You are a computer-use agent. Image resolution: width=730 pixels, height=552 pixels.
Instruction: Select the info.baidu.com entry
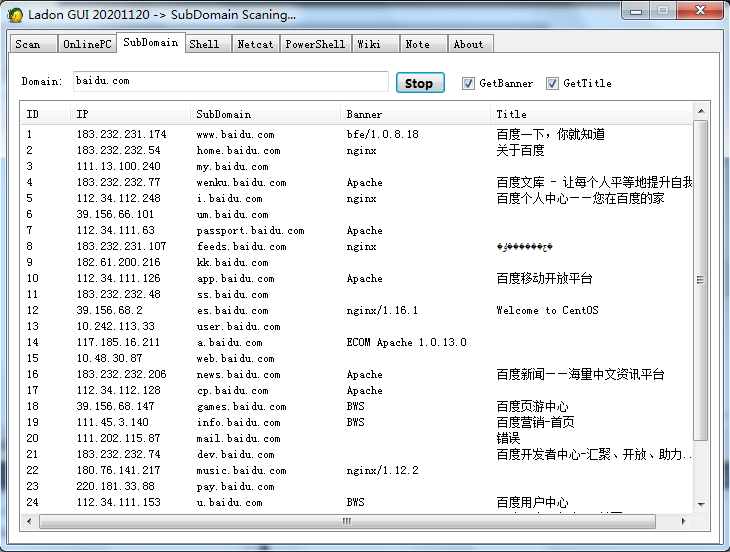357,422
